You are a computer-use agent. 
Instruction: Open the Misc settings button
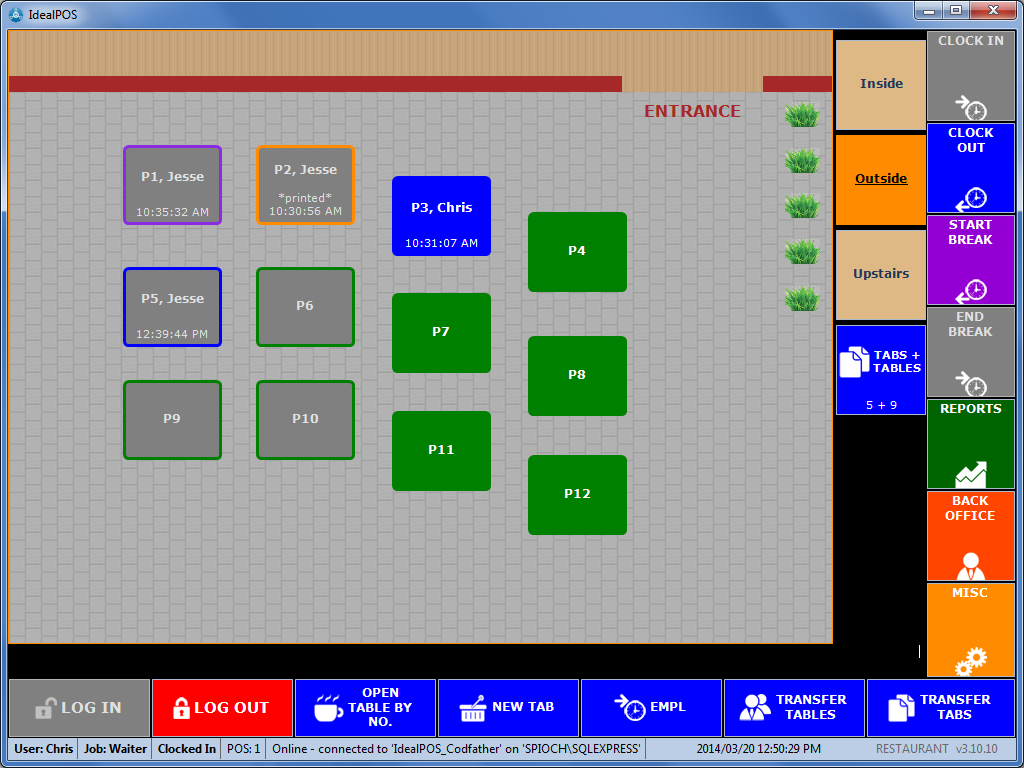coord(970,630)
